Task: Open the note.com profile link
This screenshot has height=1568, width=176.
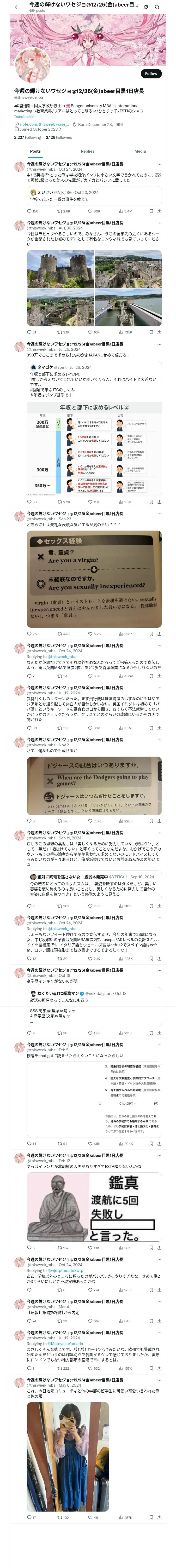Action: (x=40, y=124)
